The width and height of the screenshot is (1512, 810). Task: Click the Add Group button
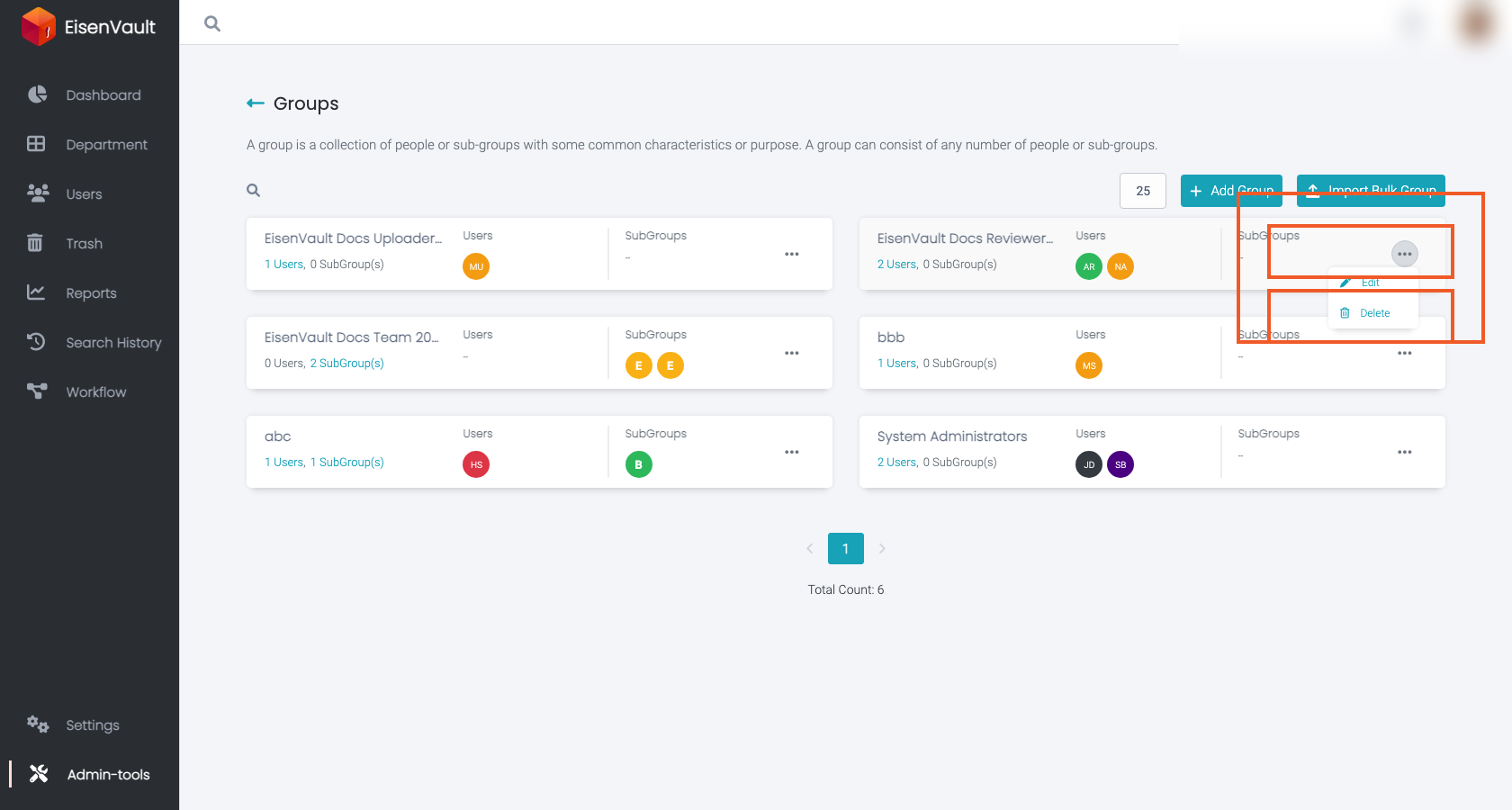[x=1231, y=191]
